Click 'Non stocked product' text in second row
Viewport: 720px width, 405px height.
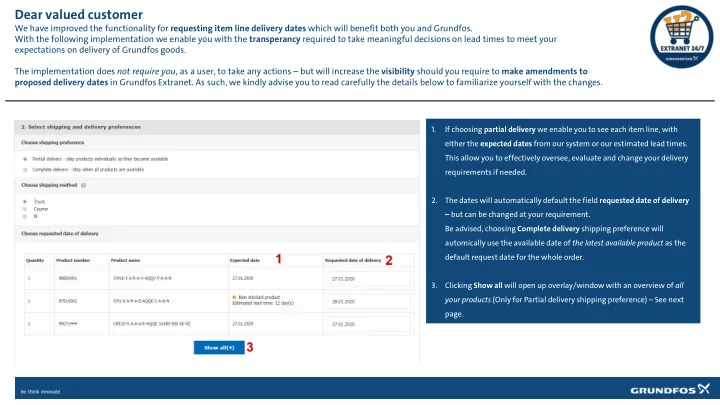(259, 298)
